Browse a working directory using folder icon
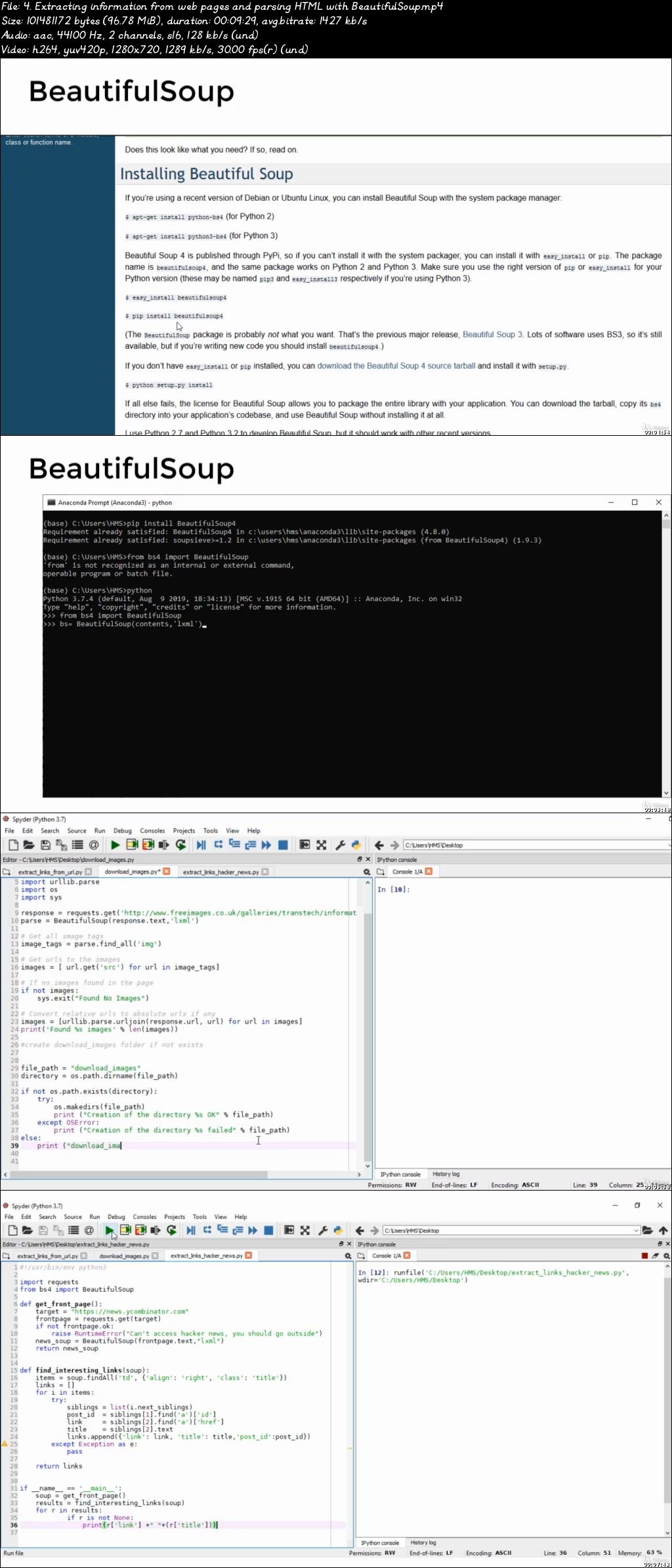The height and width of the screenshot is (1568, 672). pos(648,1231)
